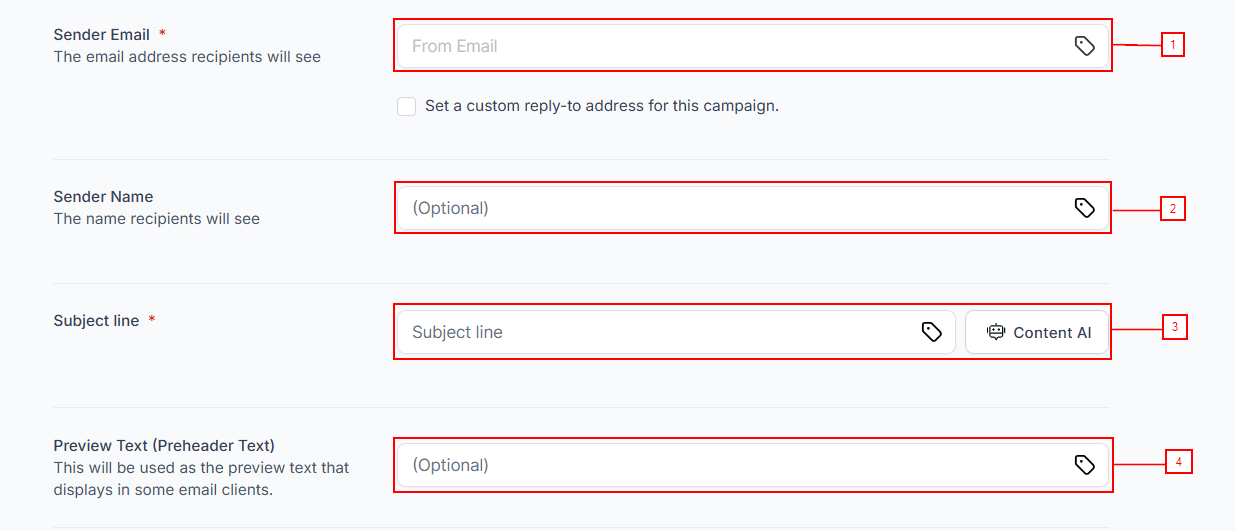This screenshot has width=1235, height=531.
Task: Click the "Preview Text (Preheader Text)" label
Action: 164,446
